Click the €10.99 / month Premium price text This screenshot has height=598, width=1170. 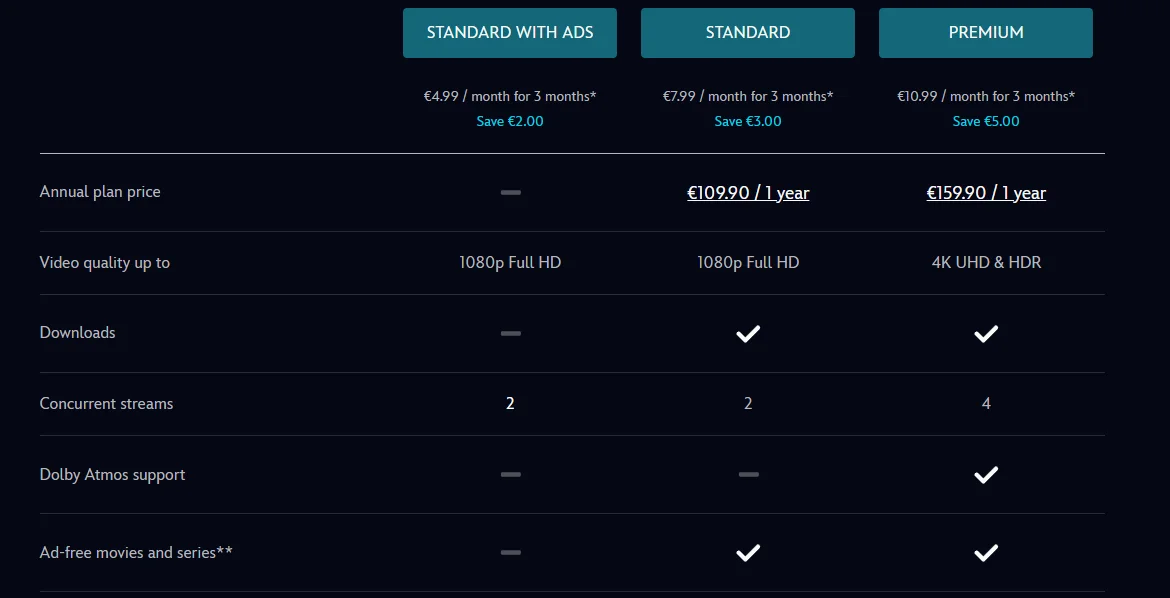click(x=986, y=96)
